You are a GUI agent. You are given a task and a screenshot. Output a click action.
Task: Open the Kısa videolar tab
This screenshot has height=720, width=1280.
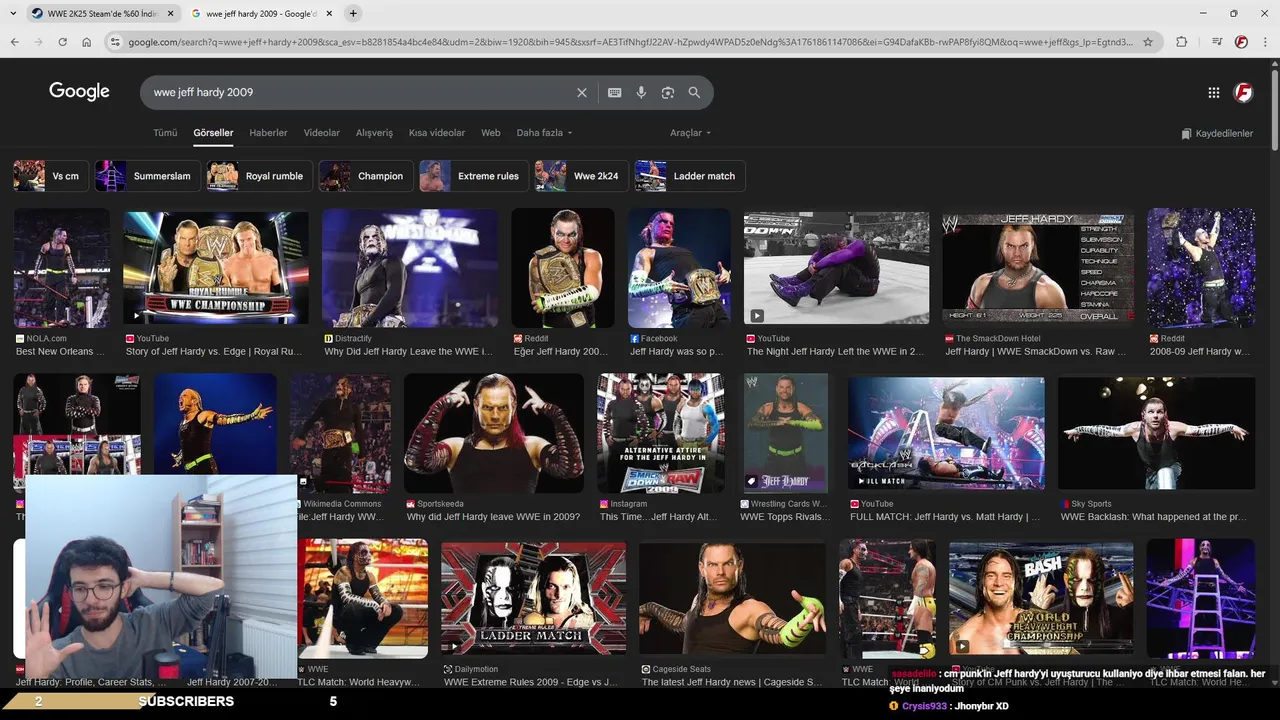coord(437,132)
